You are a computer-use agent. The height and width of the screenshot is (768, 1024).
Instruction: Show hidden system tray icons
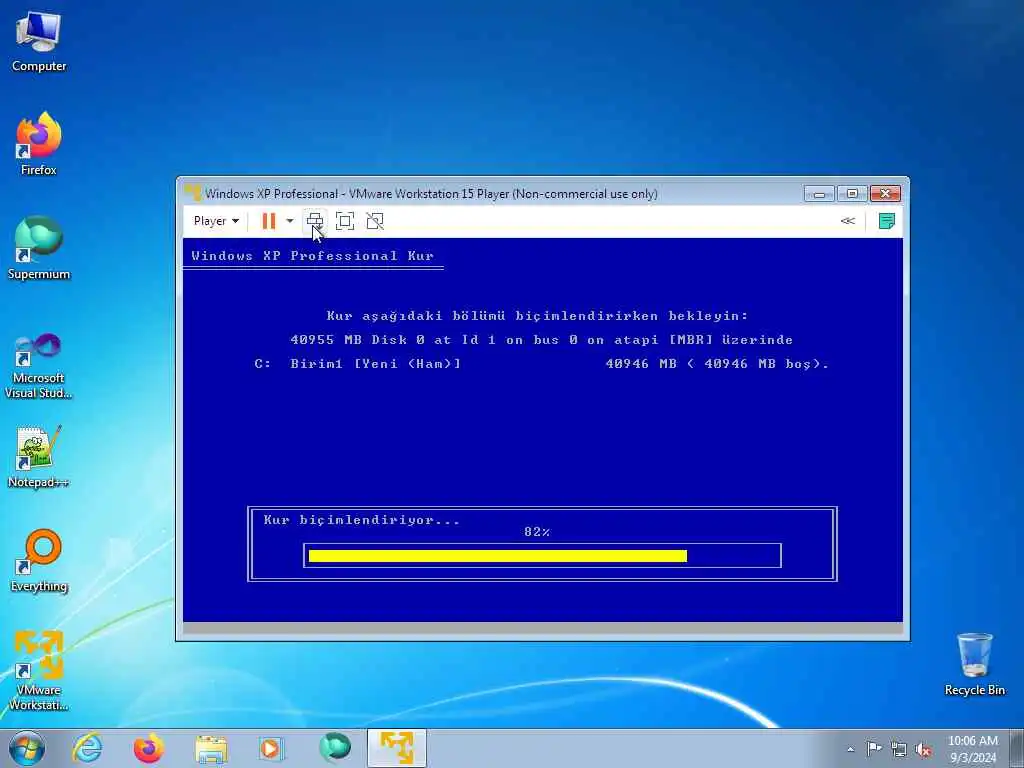click(x=850, y=750)
